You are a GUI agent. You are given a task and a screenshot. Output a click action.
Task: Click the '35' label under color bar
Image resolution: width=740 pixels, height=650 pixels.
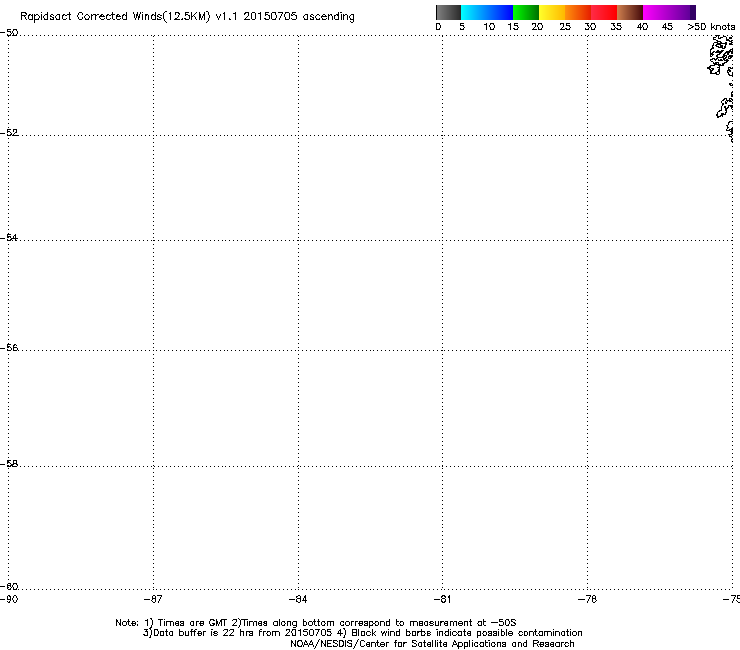(x=616, y=27)
